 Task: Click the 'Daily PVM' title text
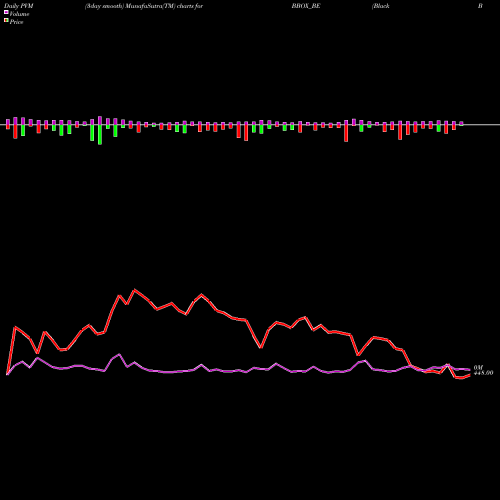click(19, 6)
